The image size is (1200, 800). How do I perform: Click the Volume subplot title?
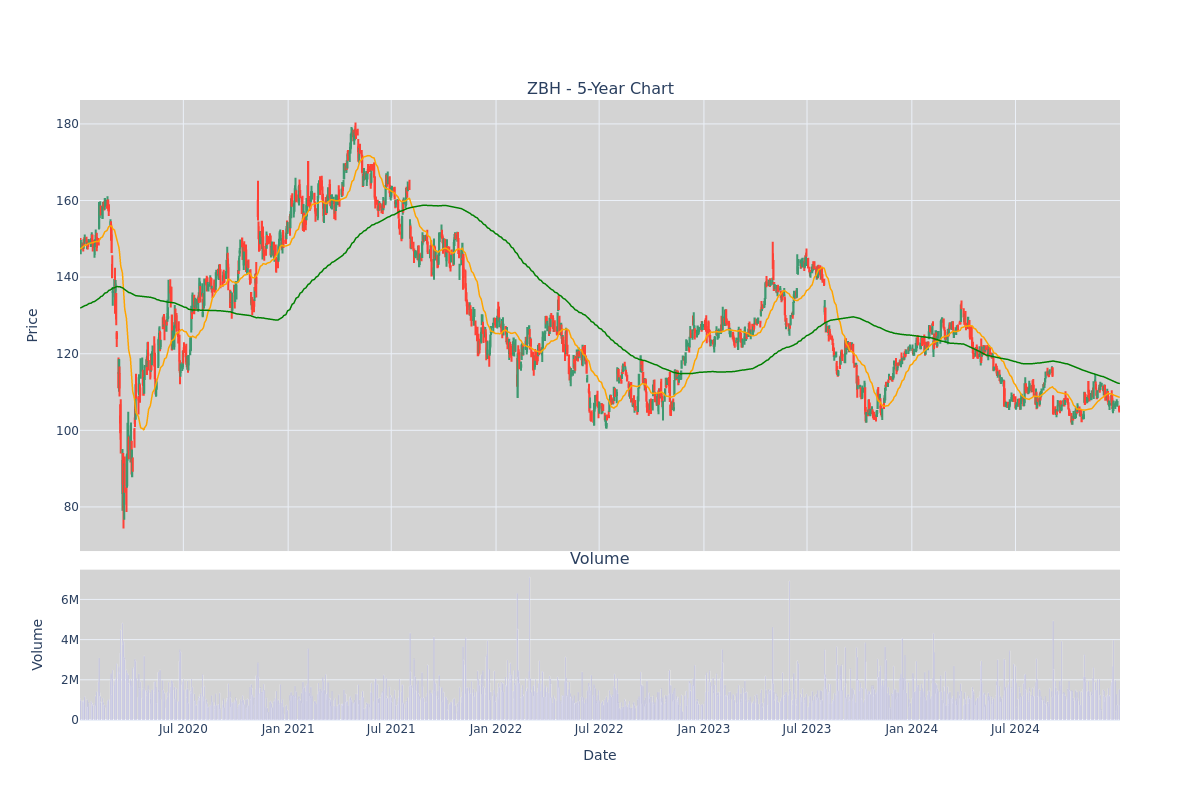[600, 559]
